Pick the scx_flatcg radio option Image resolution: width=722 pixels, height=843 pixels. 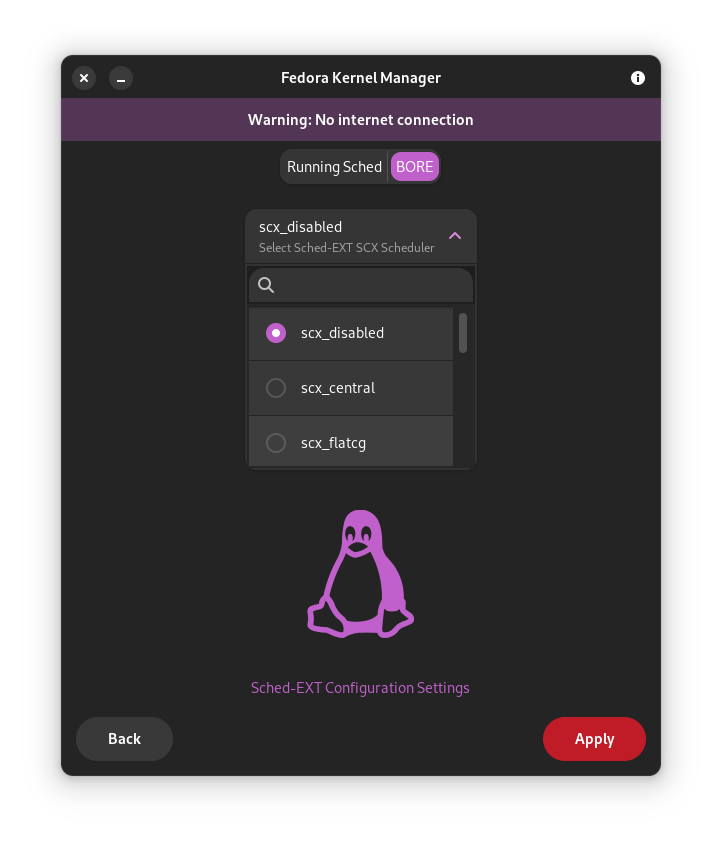pos(276,443)
